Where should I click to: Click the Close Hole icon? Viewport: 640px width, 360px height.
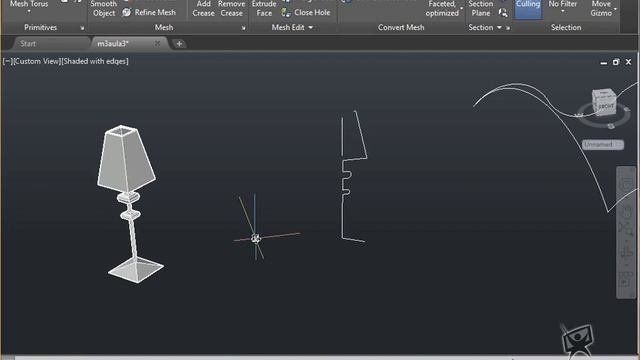point(286,13)
